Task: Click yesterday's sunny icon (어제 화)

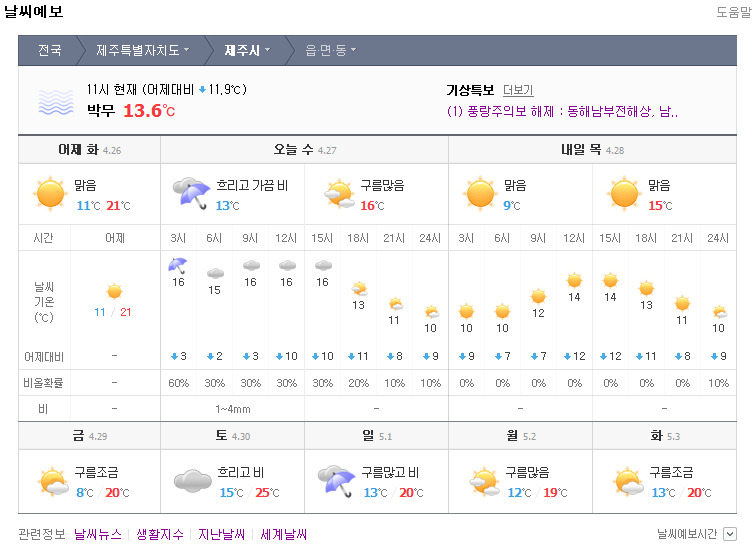Action: 51,193
